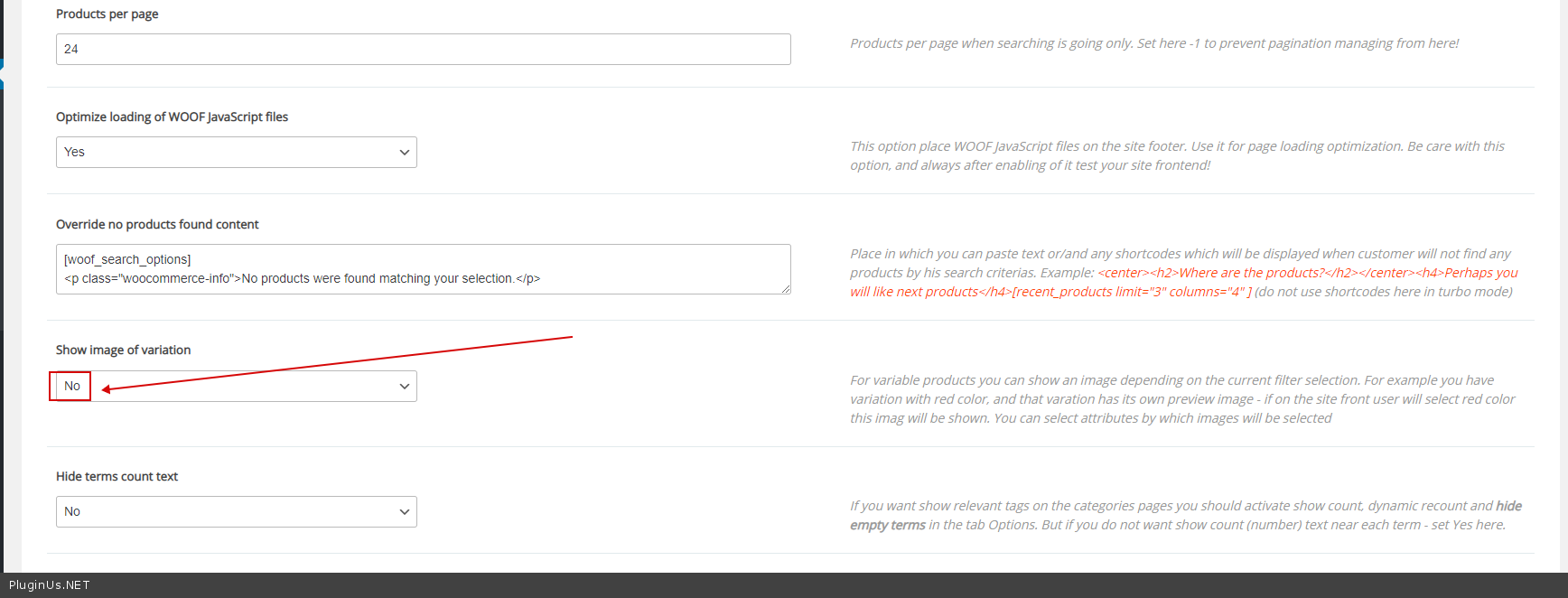
Task: Click the chevron on Hide terms count text select
Action: click(x=404, y=512)
